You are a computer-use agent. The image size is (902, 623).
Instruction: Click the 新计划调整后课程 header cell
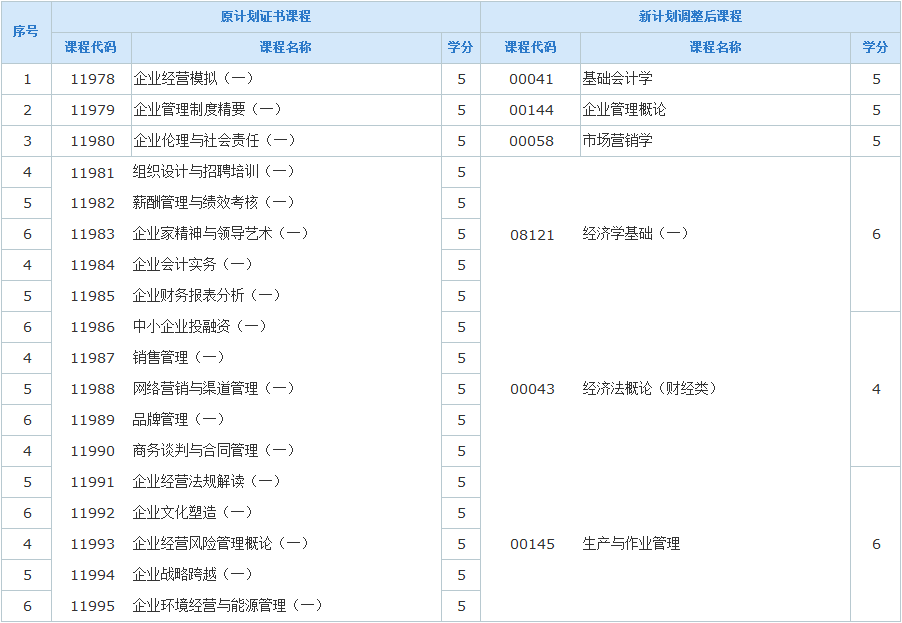click(x=690, y=17)
